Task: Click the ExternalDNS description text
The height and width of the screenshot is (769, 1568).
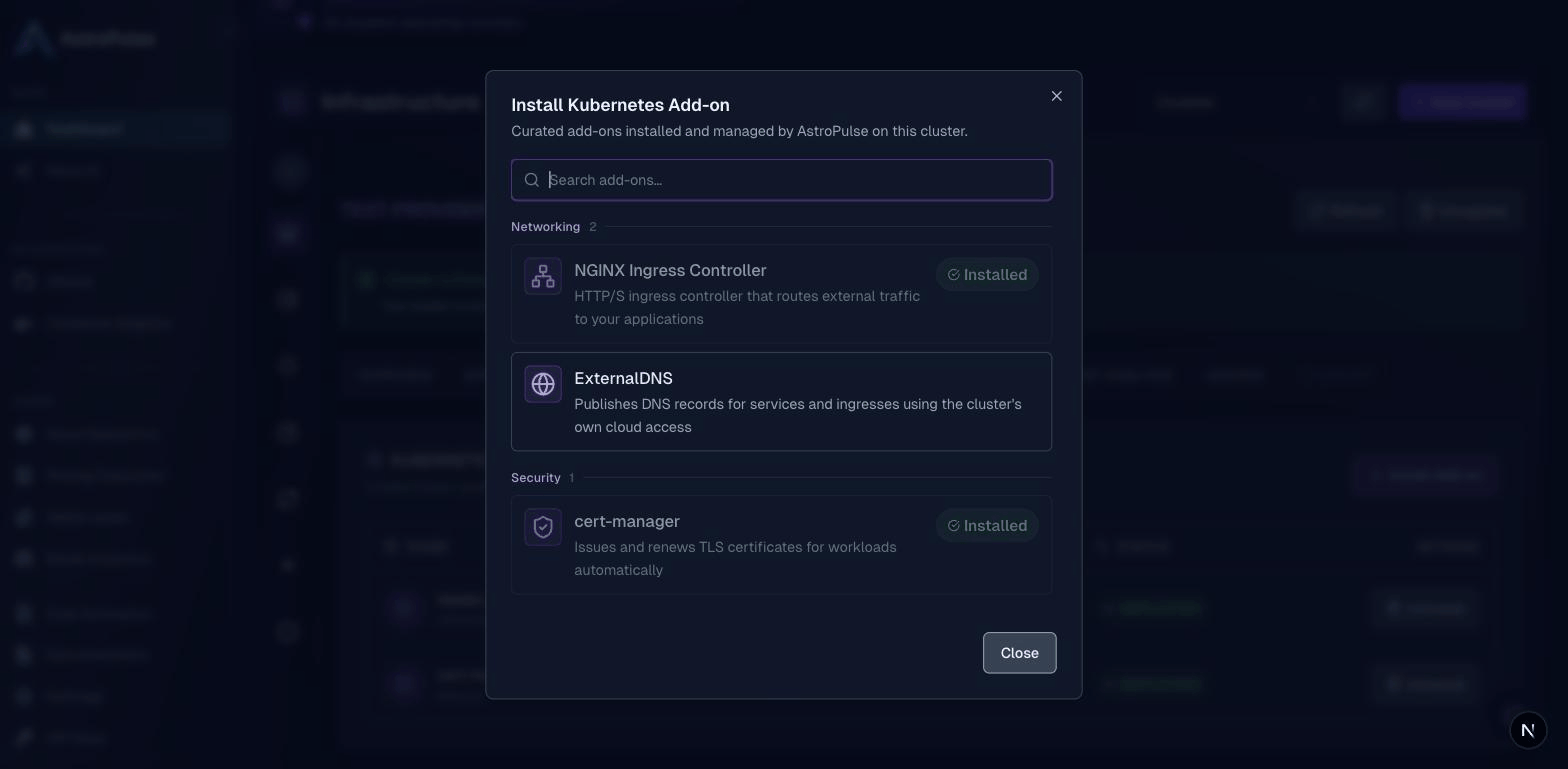Action: [x=797, y=416]
